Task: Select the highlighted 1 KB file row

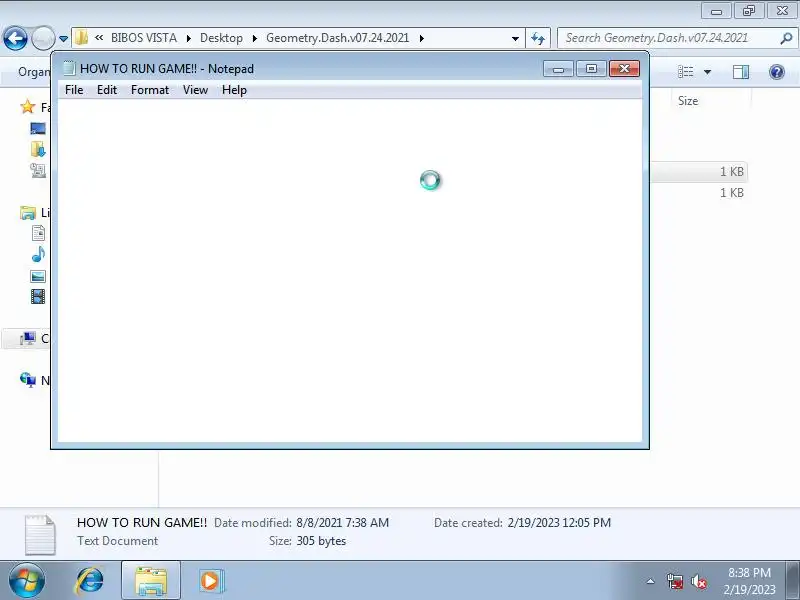Action: [699, 172]
